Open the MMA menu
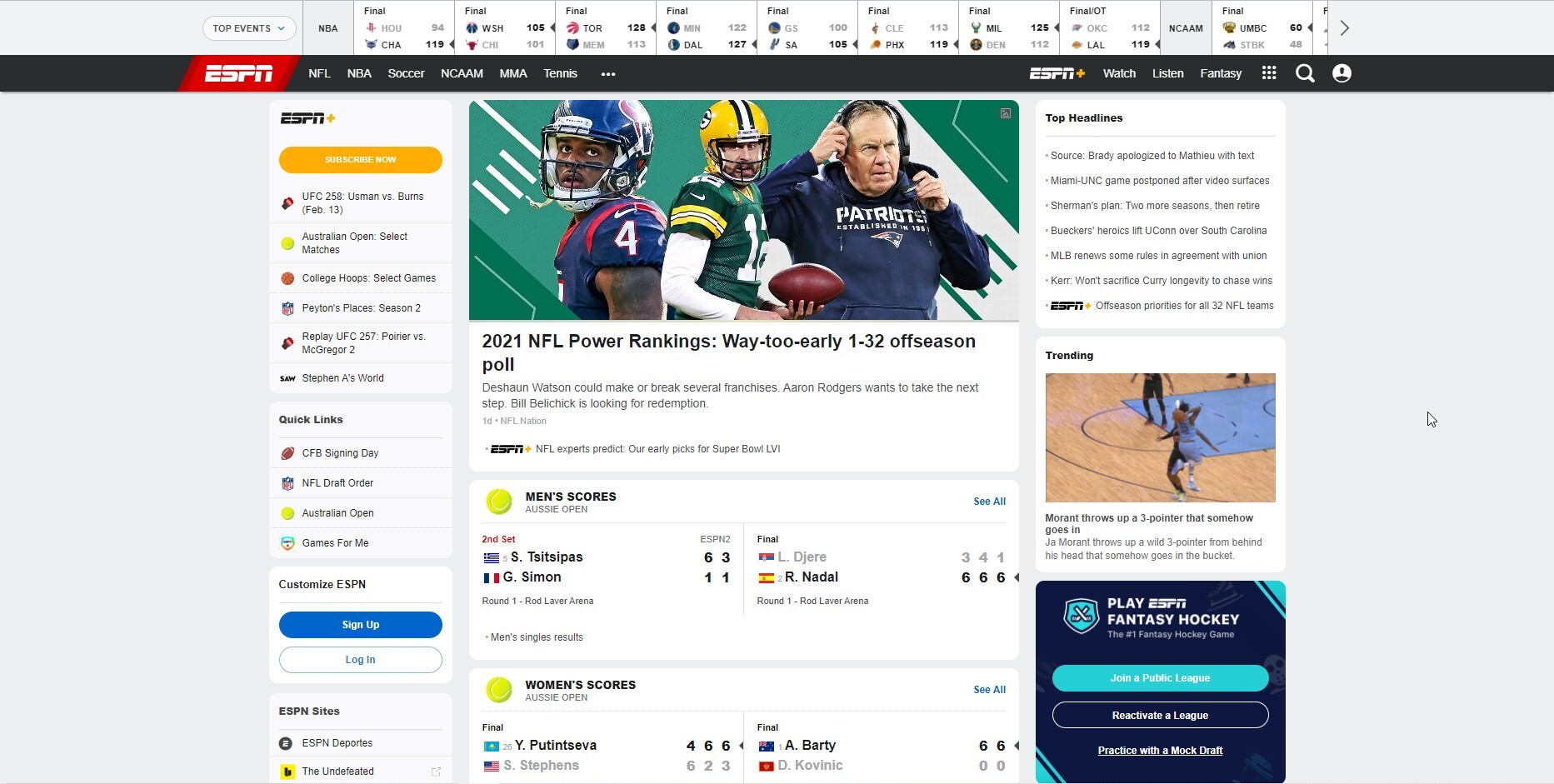The image size is (1554, 784). point(513,73)
